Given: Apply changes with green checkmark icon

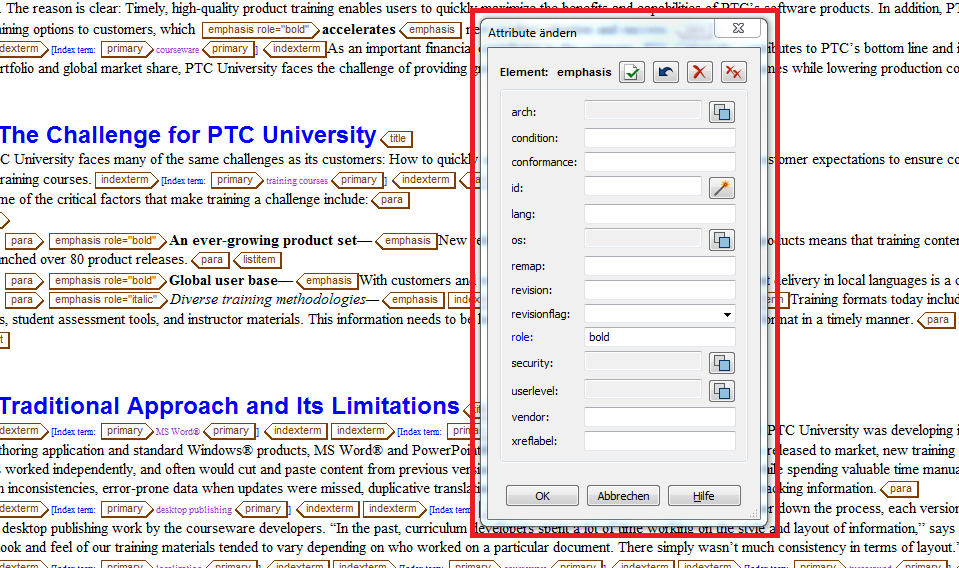Looking at the screenshot, I should [632, 72].
